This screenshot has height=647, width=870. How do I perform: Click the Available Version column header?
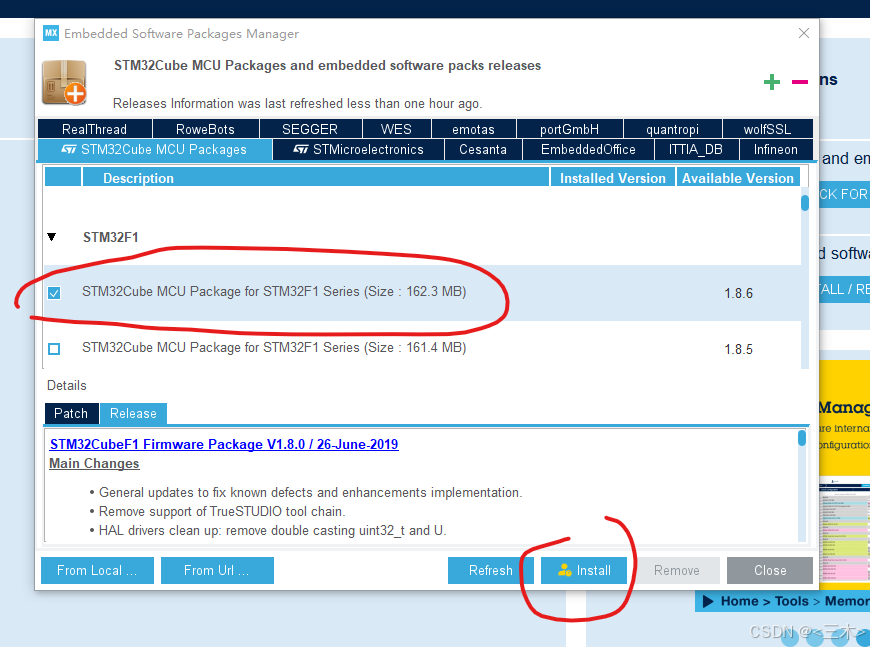(738, 178)
